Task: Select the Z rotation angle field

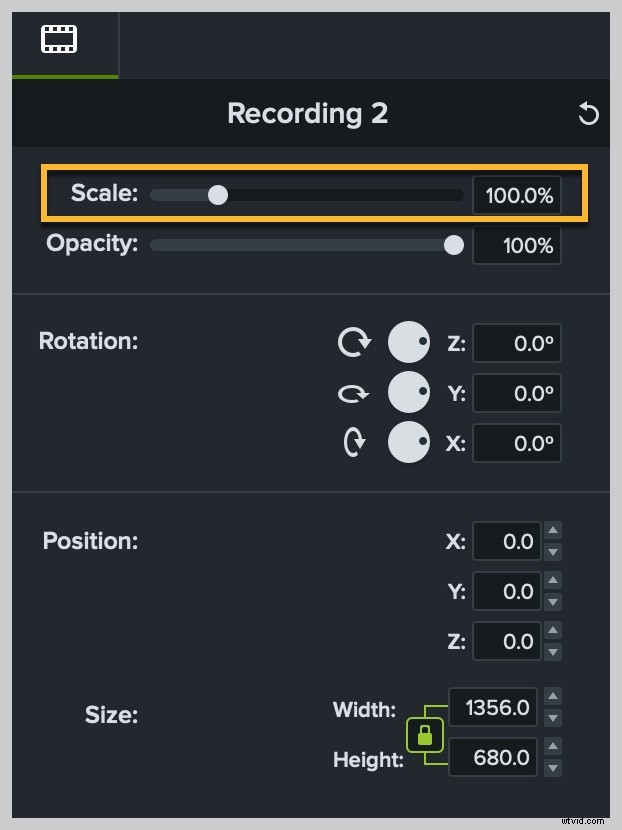Action: click(x=516, y=342)
